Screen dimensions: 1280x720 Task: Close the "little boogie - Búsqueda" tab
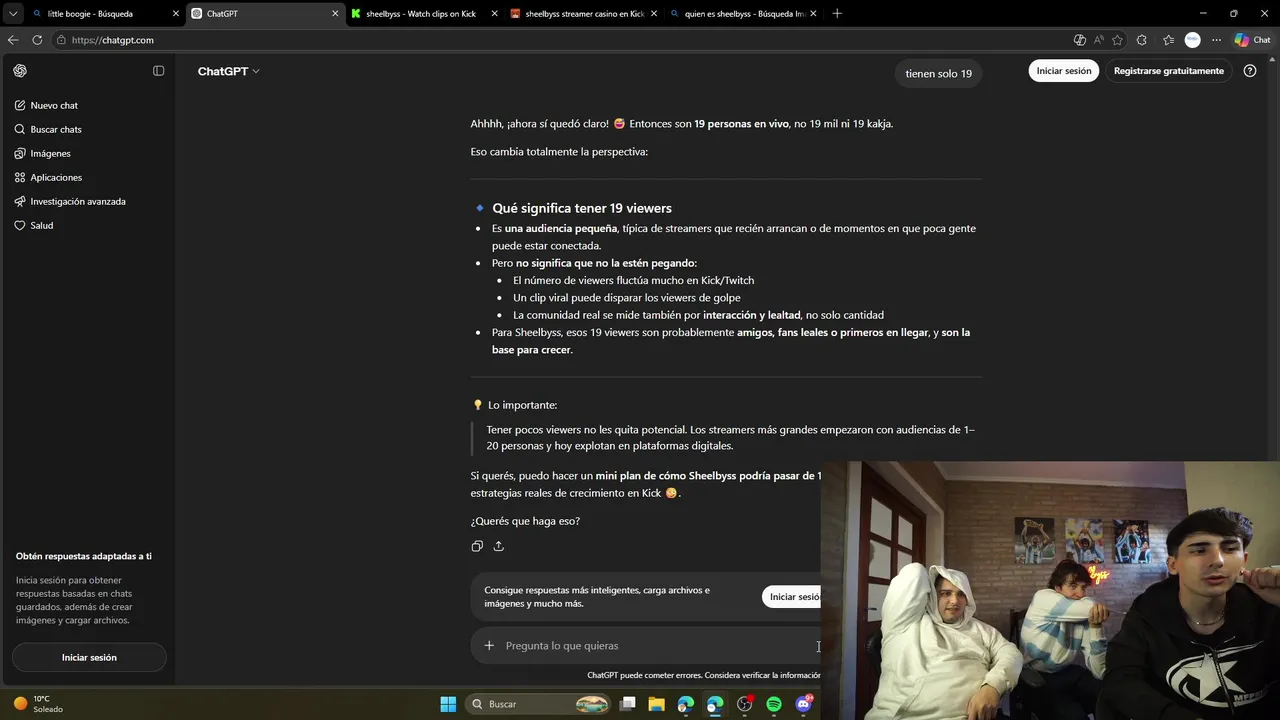click(x=176, y=14)
